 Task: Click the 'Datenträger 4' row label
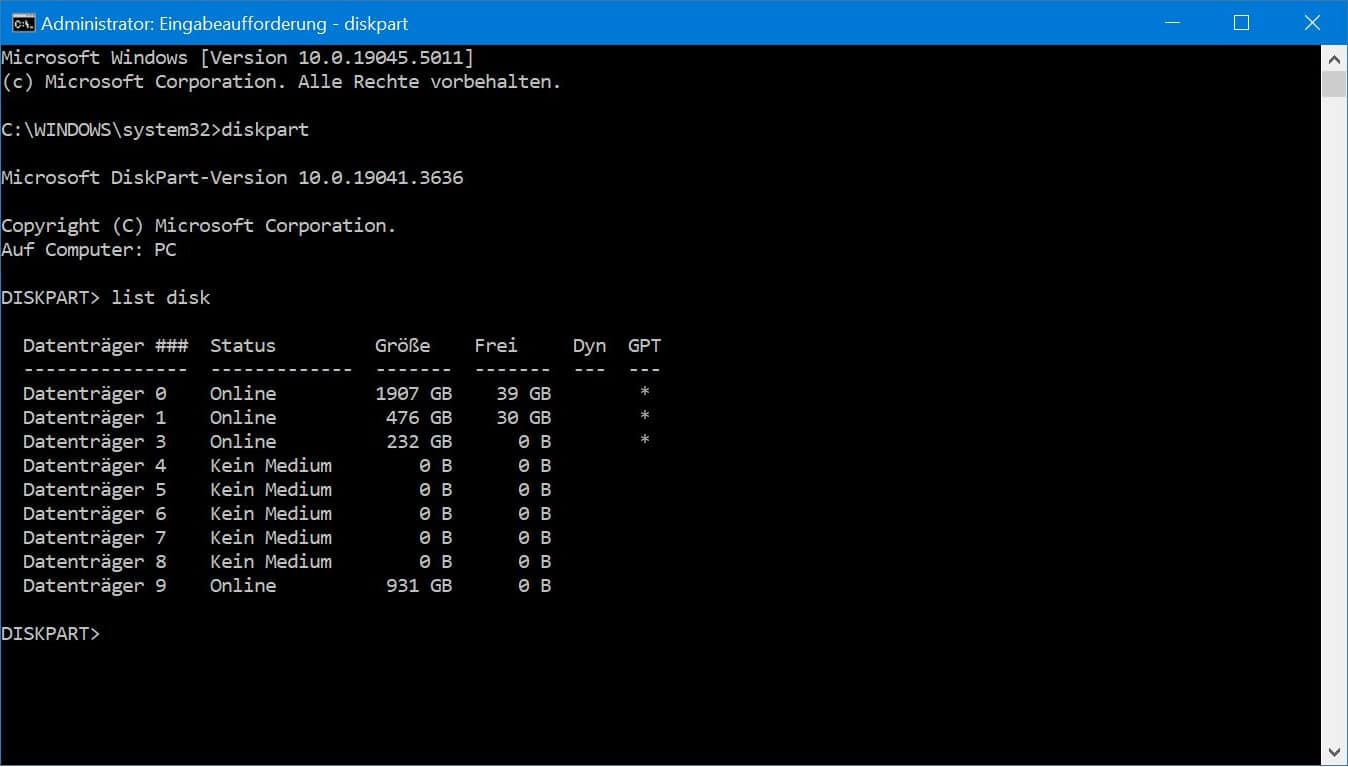click(x=95, y=466)
